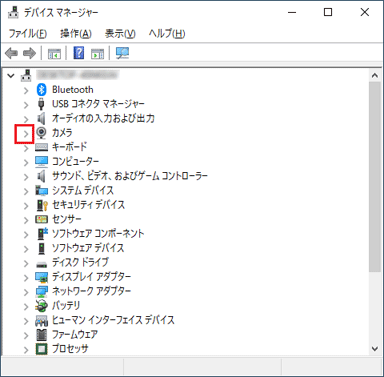Expand the USB コネクタ マネージャー category
The height and width of the screenshot is (377, 384).
point(26,105)
